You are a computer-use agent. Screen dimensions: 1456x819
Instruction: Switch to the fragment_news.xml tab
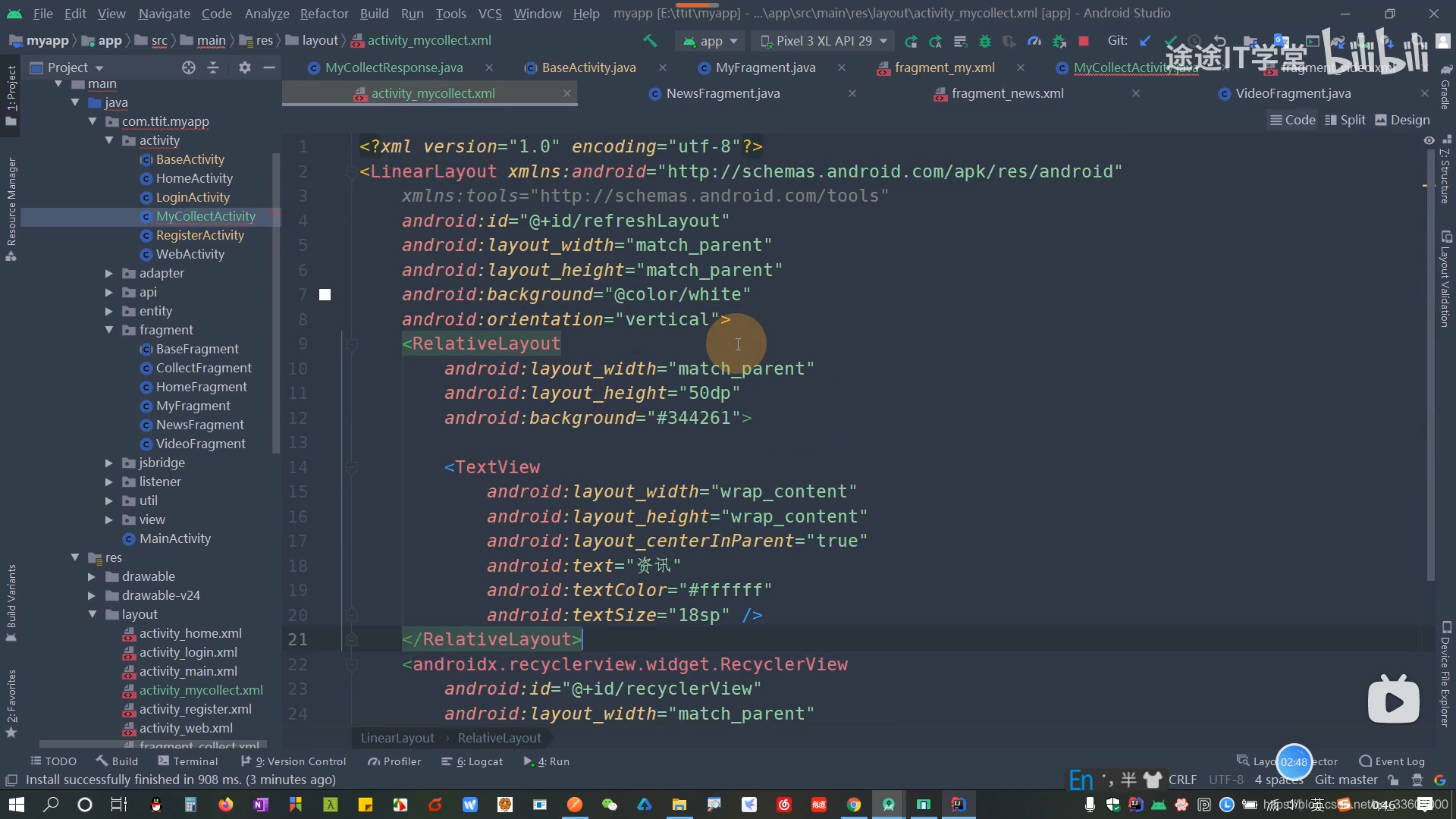coord(1007,93)
